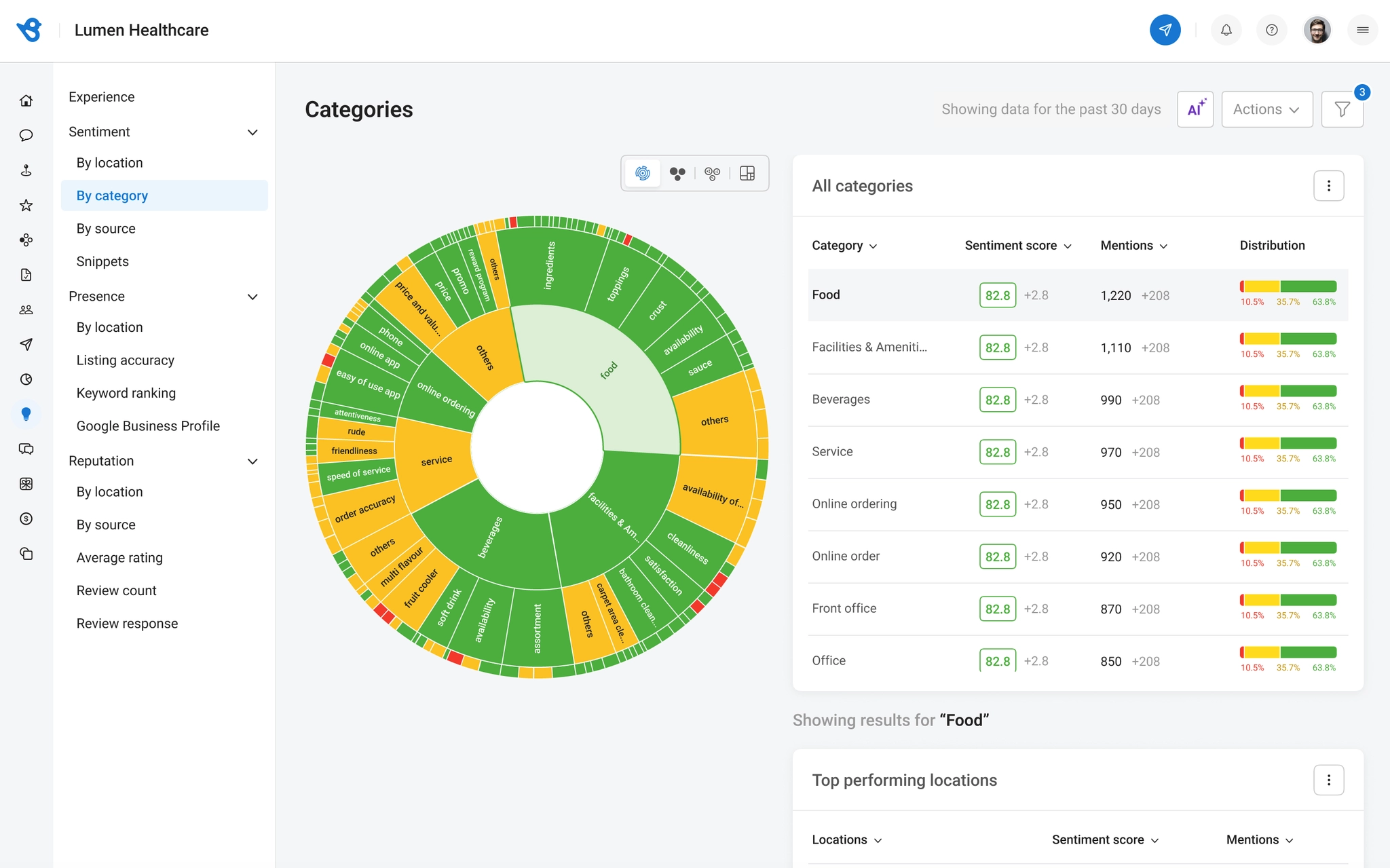The image size is (1390, 868).
Task: Open Keyword ranking menu item
Action: click(126, 393)
